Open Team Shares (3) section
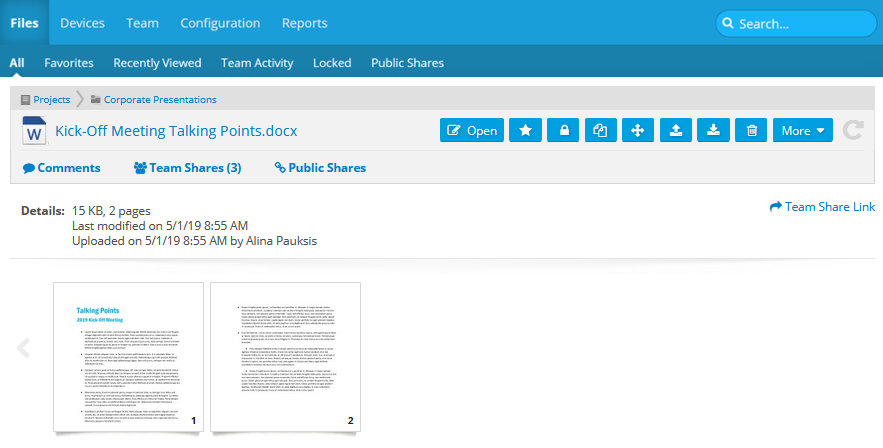Screen dimensions: 883x448 pos(187,168)
